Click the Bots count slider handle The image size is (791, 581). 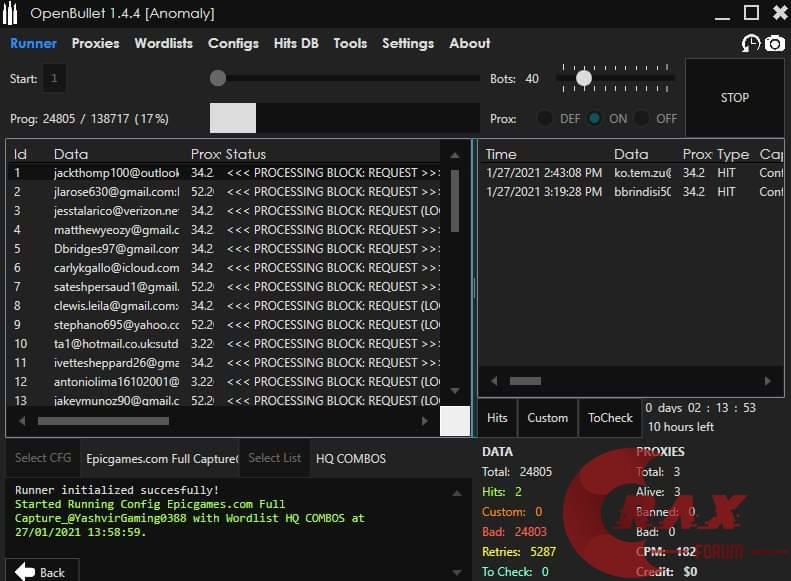coord(584,78)
